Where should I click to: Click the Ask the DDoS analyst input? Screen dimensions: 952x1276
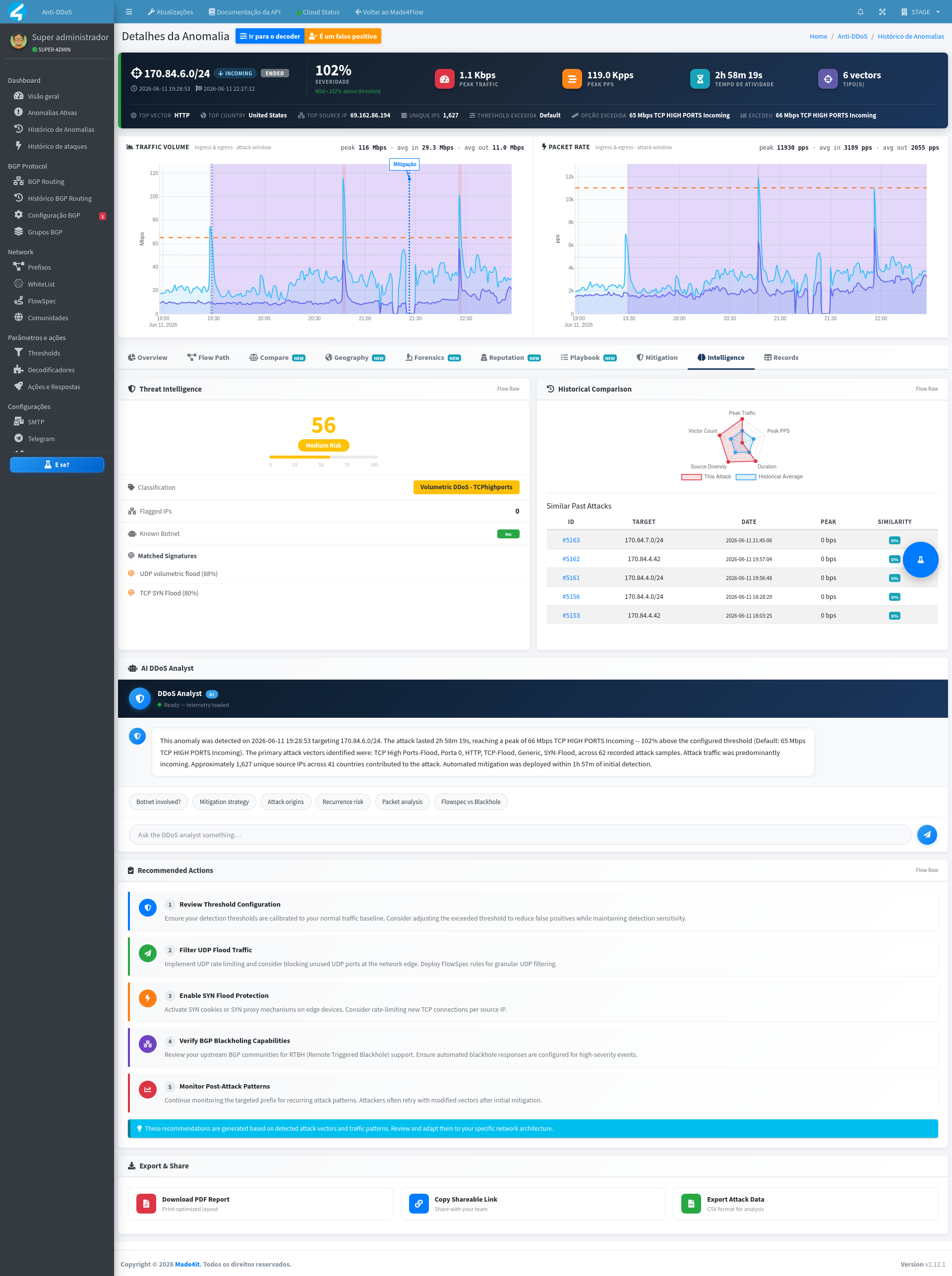(520, 835)
